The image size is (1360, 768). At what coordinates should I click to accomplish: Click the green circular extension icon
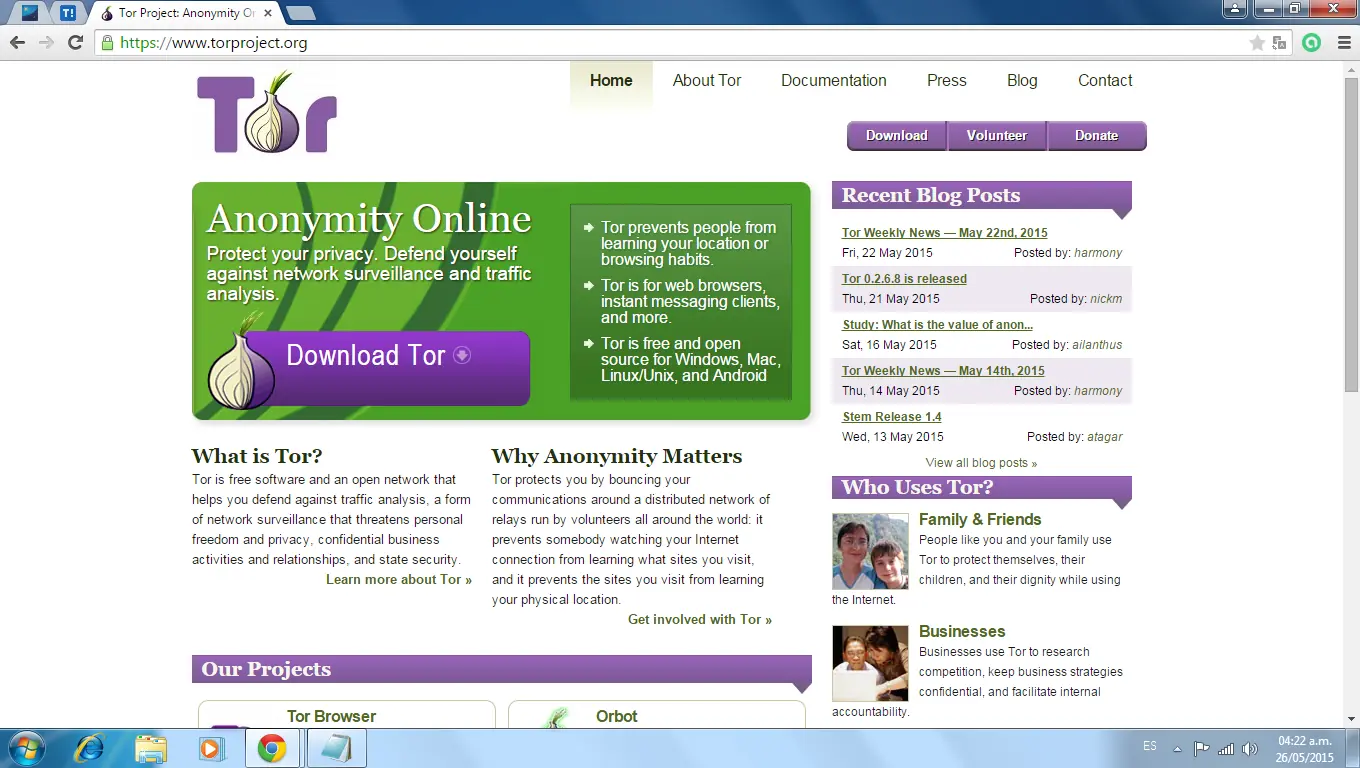tap(1311, 43)
